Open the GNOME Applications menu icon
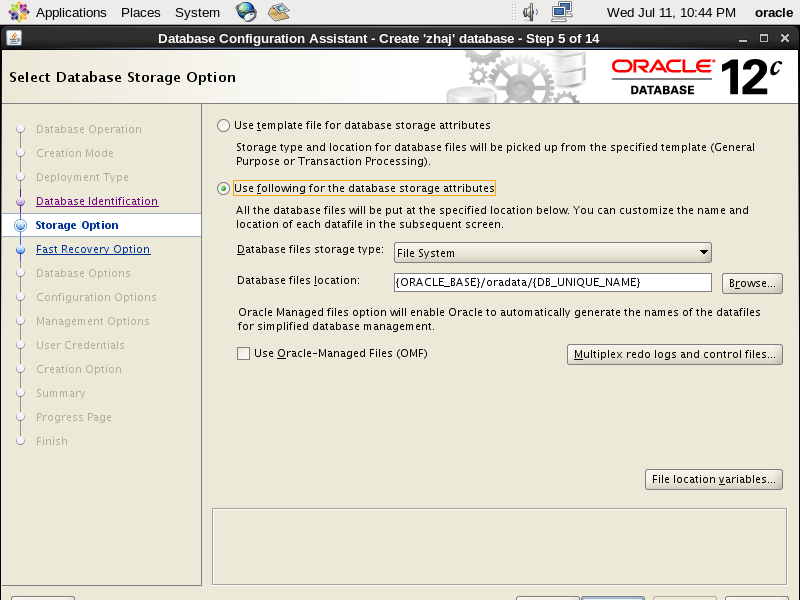 [x=18, y=12]
